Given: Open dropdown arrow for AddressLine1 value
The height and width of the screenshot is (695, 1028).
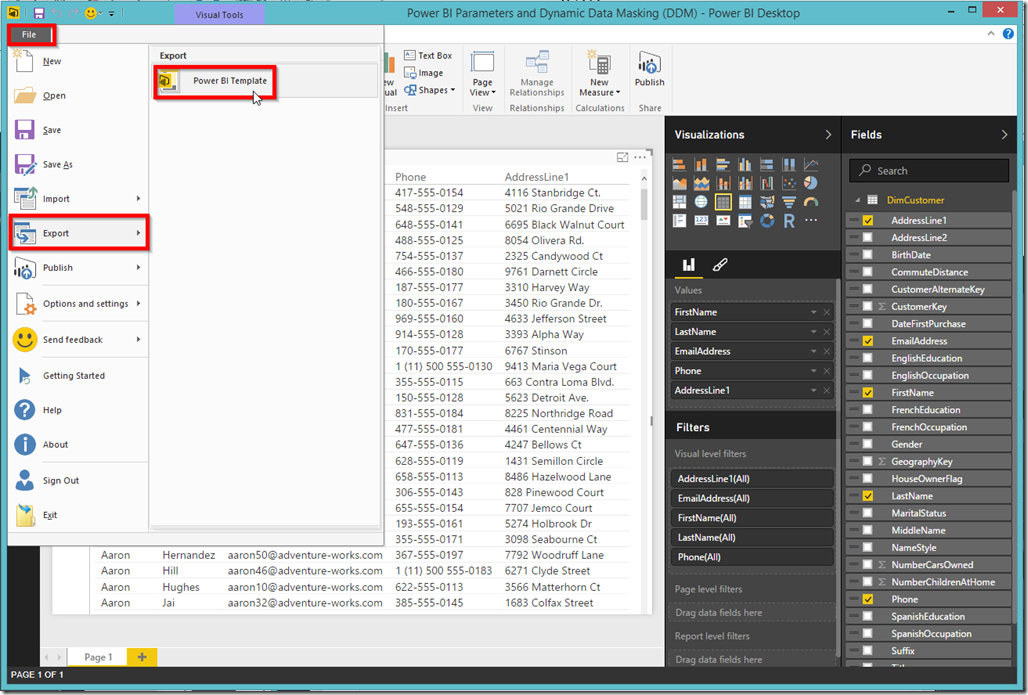Looking at the screenshot, I should pyautogui.click(x=814, y=391).
